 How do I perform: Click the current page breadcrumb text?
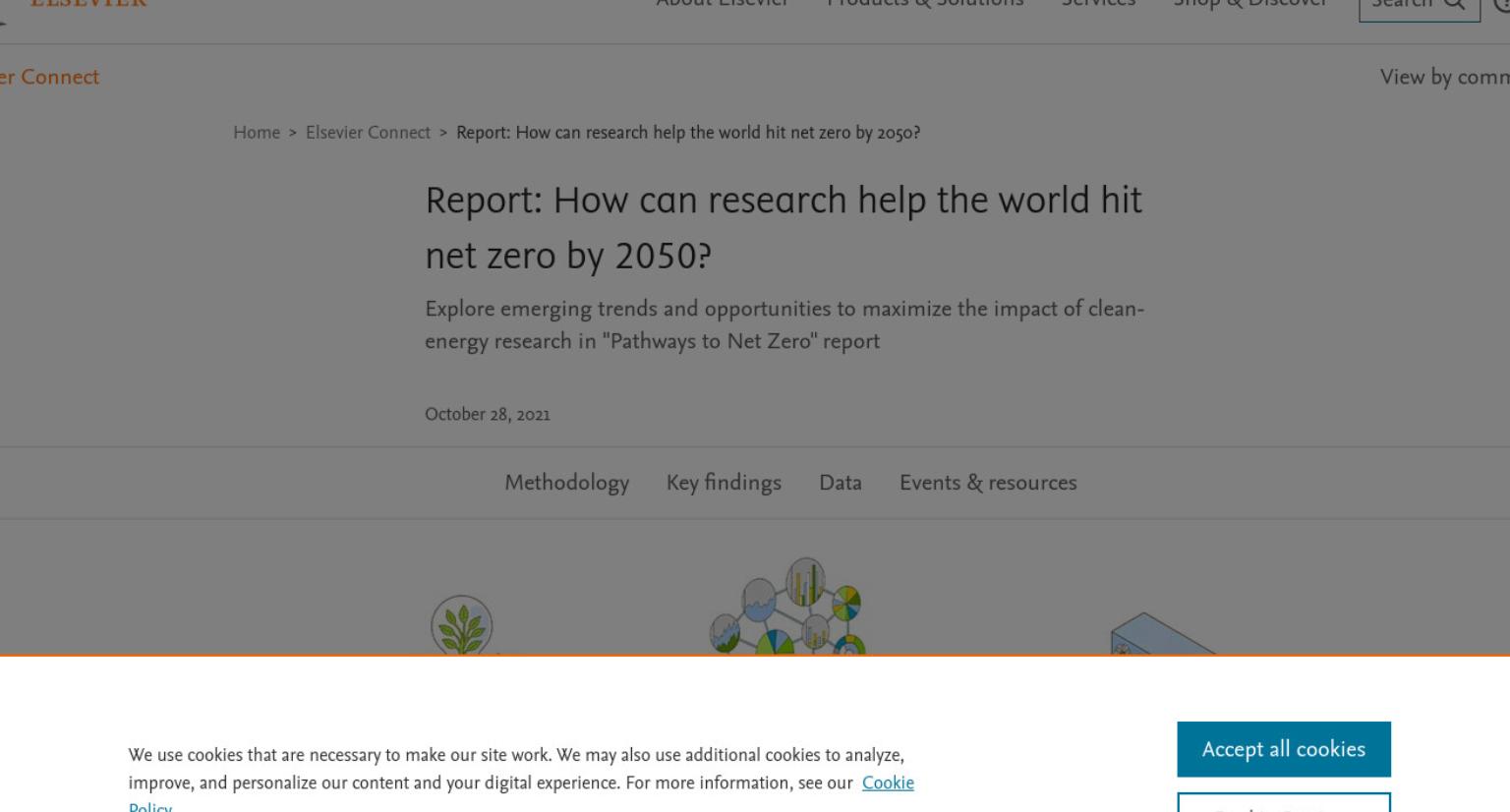click(x=688, y=133)
